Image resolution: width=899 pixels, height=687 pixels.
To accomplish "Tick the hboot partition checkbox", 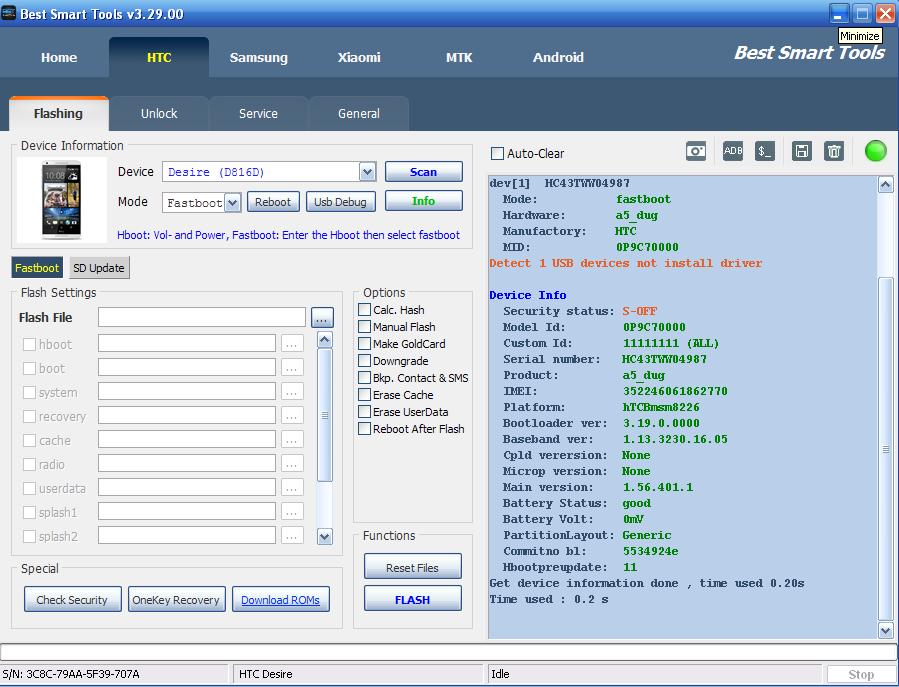I will click(x=29, y=345).
